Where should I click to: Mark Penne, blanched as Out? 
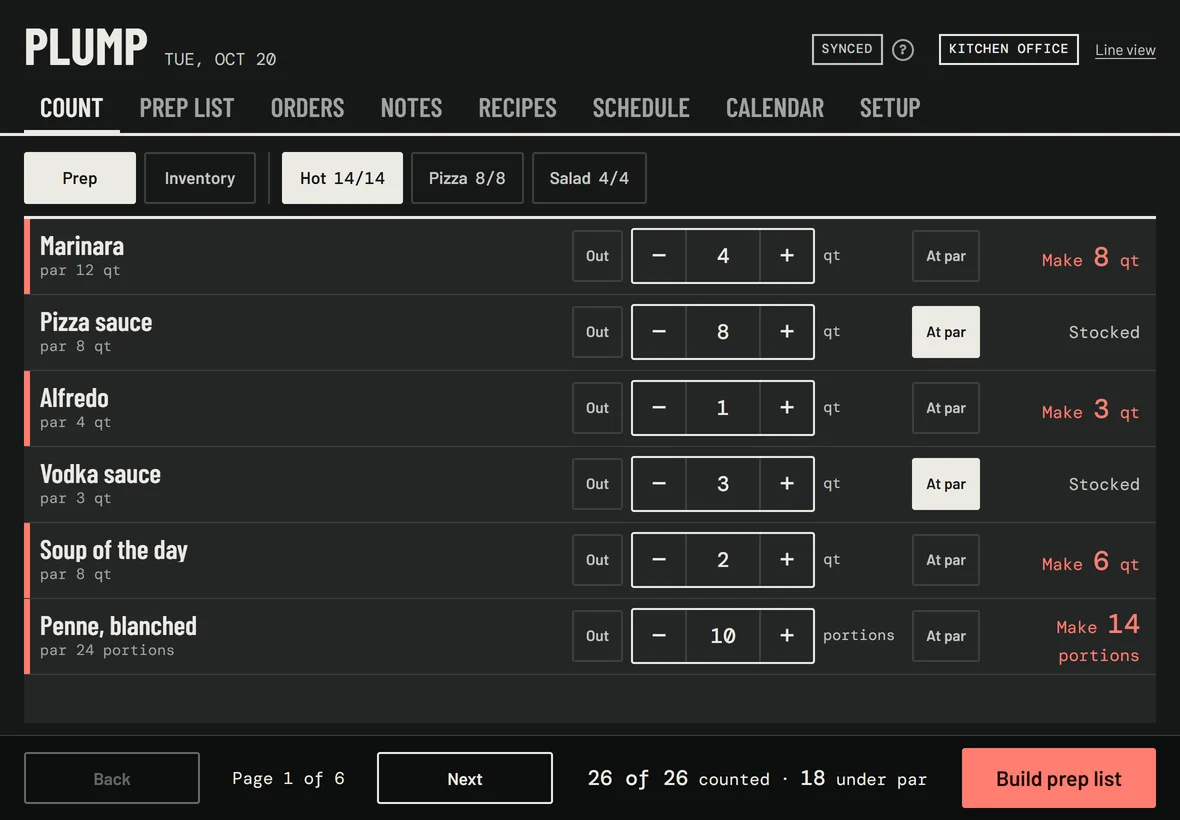click(598, 636)
